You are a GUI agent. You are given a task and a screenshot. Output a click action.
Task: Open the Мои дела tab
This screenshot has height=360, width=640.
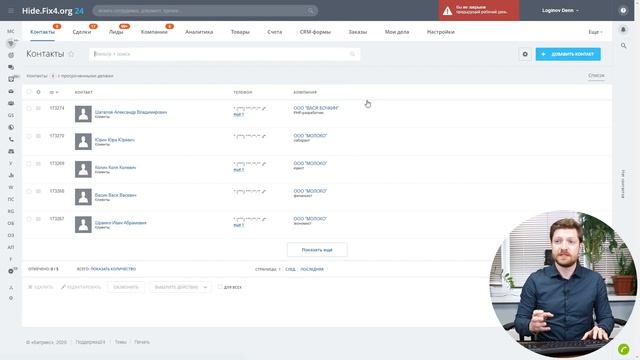(397, 32)
